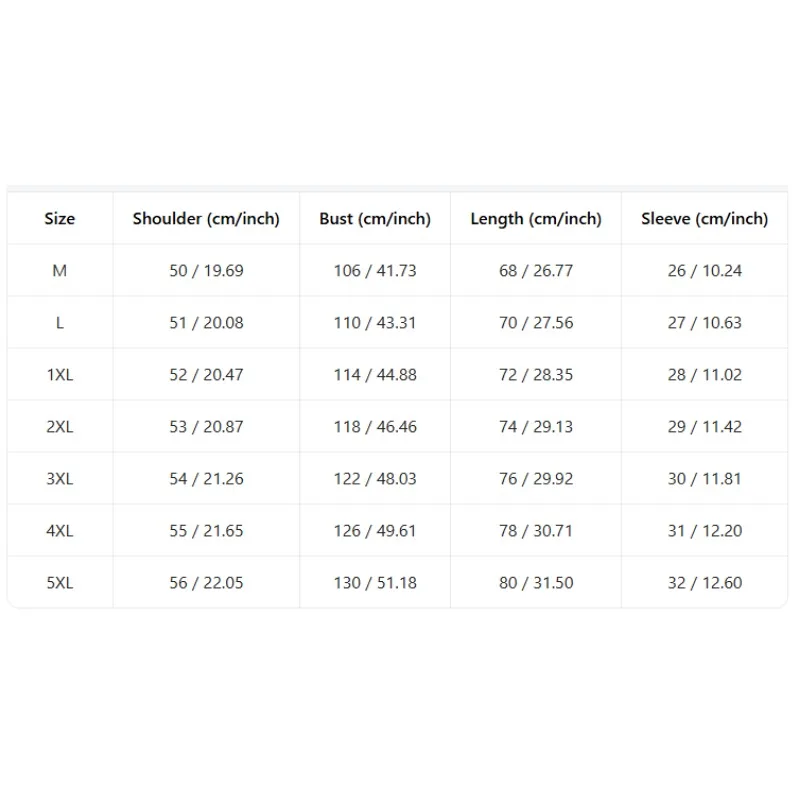Click the Sleeve (cm/inch) header
The image size is (800, 800).
pyautogui.click(x=705, y=219)
